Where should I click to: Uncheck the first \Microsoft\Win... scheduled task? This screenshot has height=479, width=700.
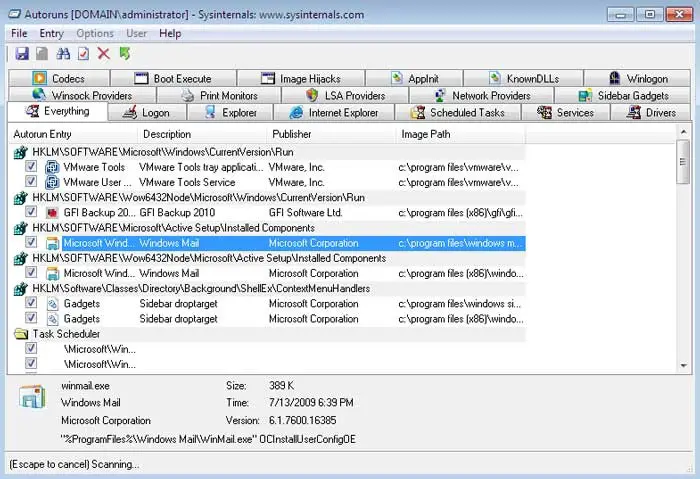click(31, 348)
